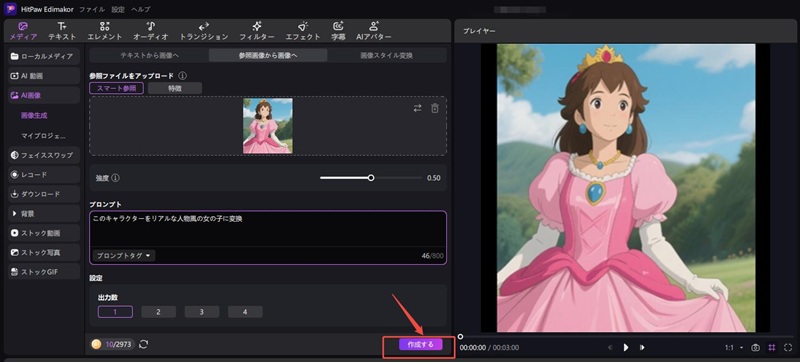The width and height of the screenshot is (800, 362).
Task: Click the fullscreen icon in player
Action: coord(788,348)
